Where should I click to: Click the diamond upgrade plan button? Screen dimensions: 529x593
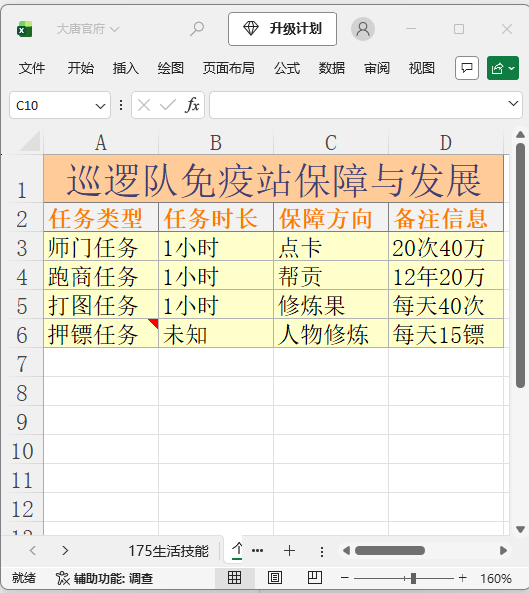[282, 29]
